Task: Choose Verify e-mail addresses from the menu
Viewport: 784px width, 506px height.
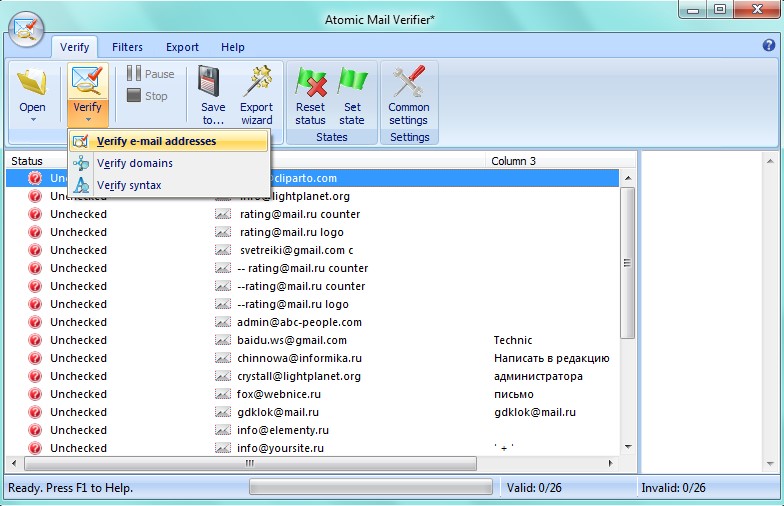Action: click(168, 141)
